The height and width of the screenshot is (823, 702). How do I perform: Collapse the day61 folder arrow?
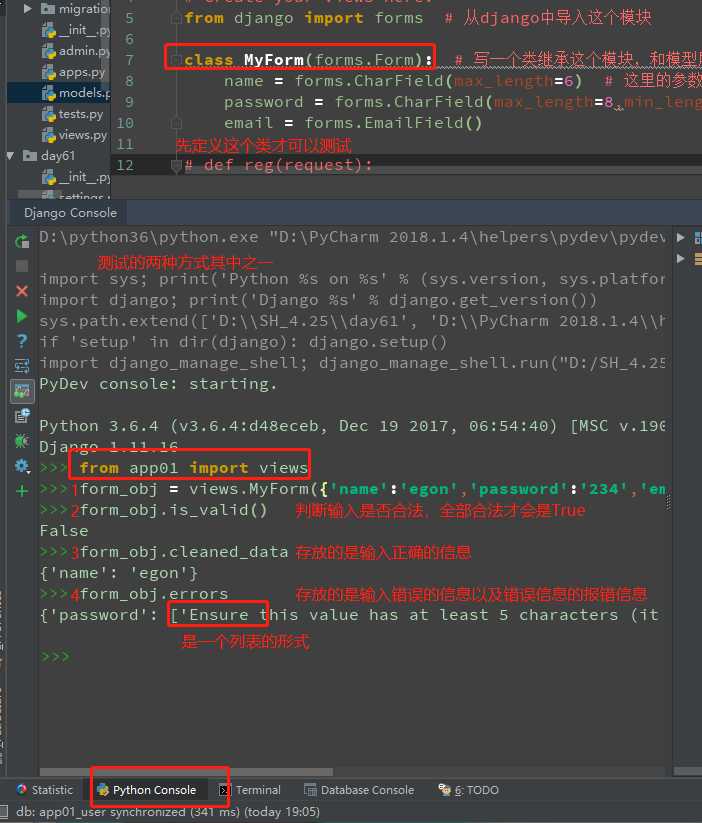(x=10, y=156)
